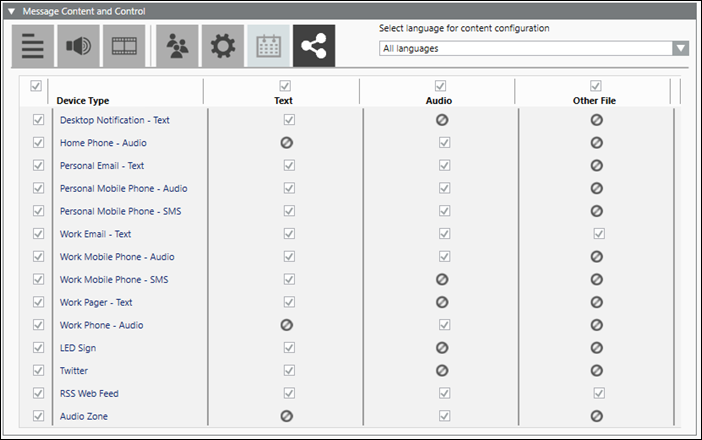Click the Audio Zone device link

[x=84, y=416]
